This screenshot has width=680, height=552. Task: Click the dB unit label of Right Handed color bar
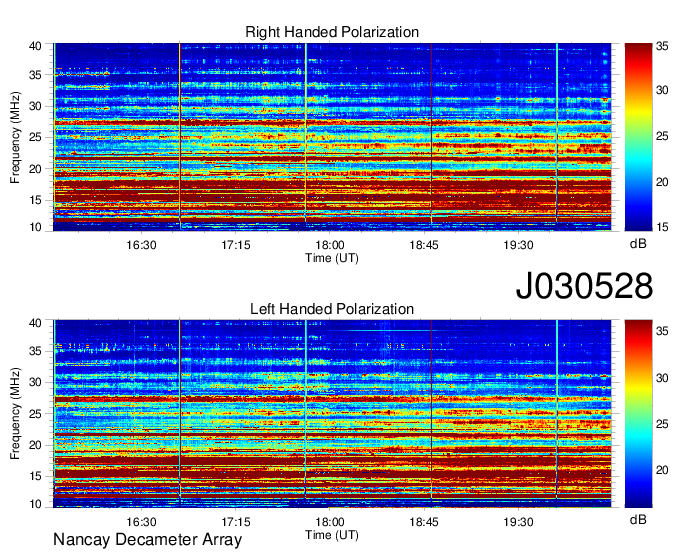[638, 244]
